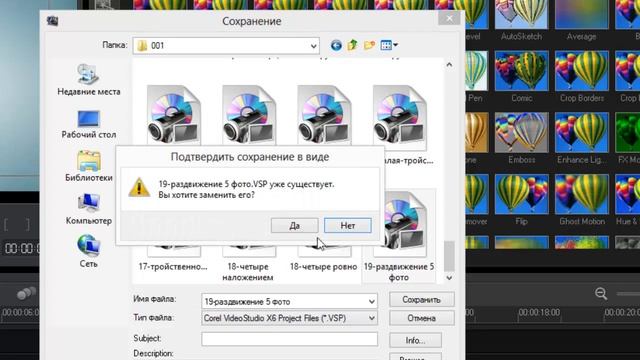
Task: Select the 19-раздвижение 5 фото file
Action: (x=399, y=237)
